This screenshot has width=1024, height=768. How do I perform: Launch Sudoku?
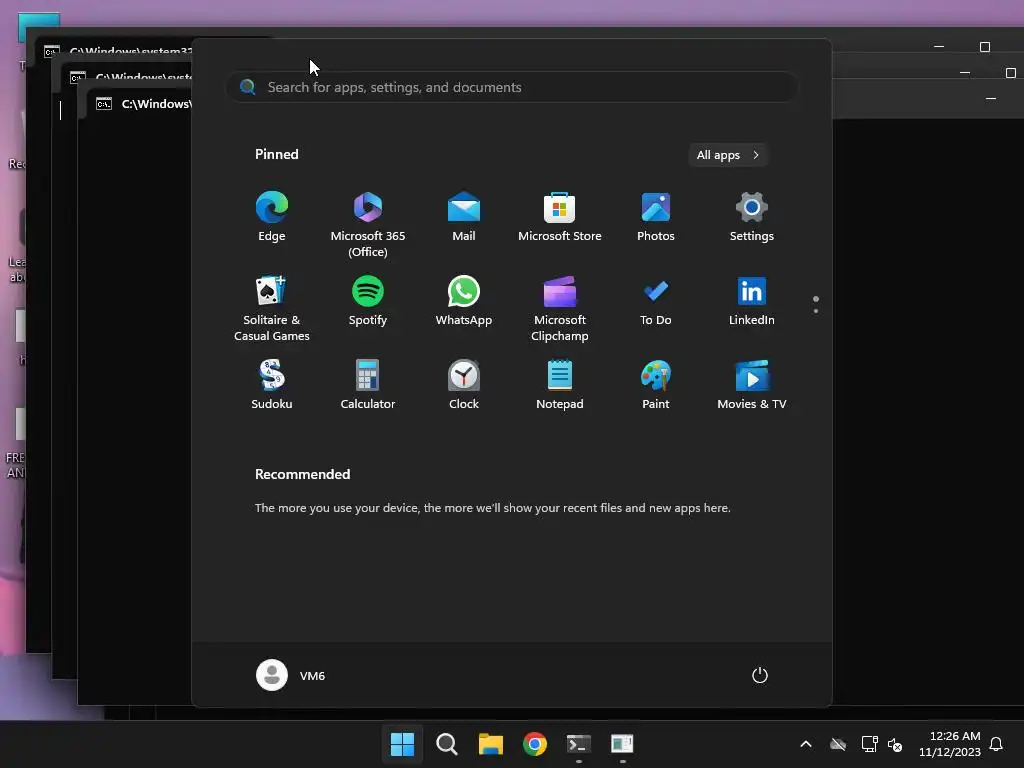(272, 385)
